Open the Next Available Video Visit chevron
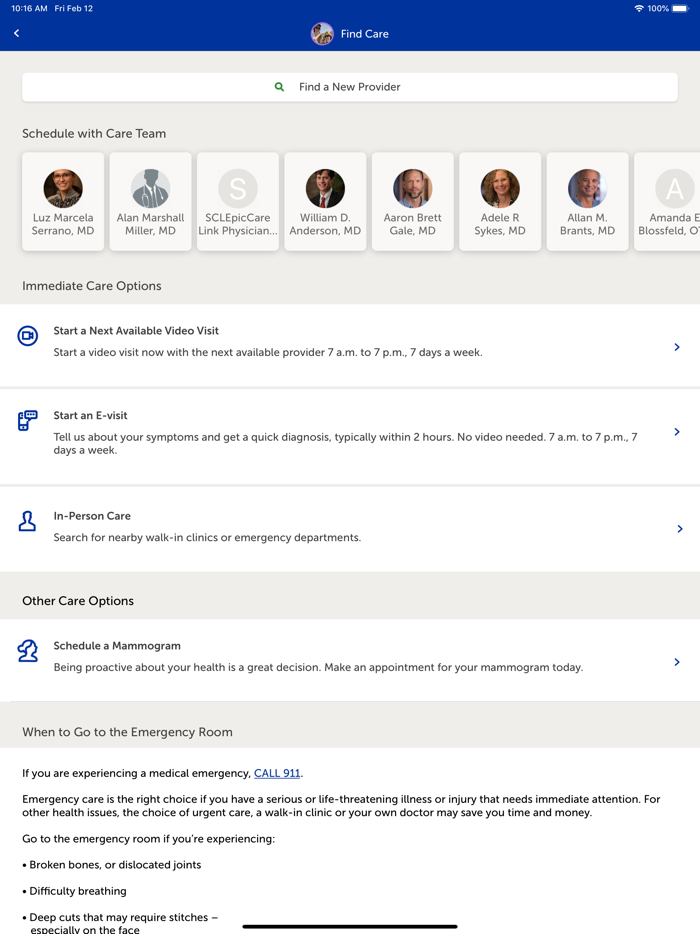Image resolution: width=700 pixels, height=934 pixels. 677,347
